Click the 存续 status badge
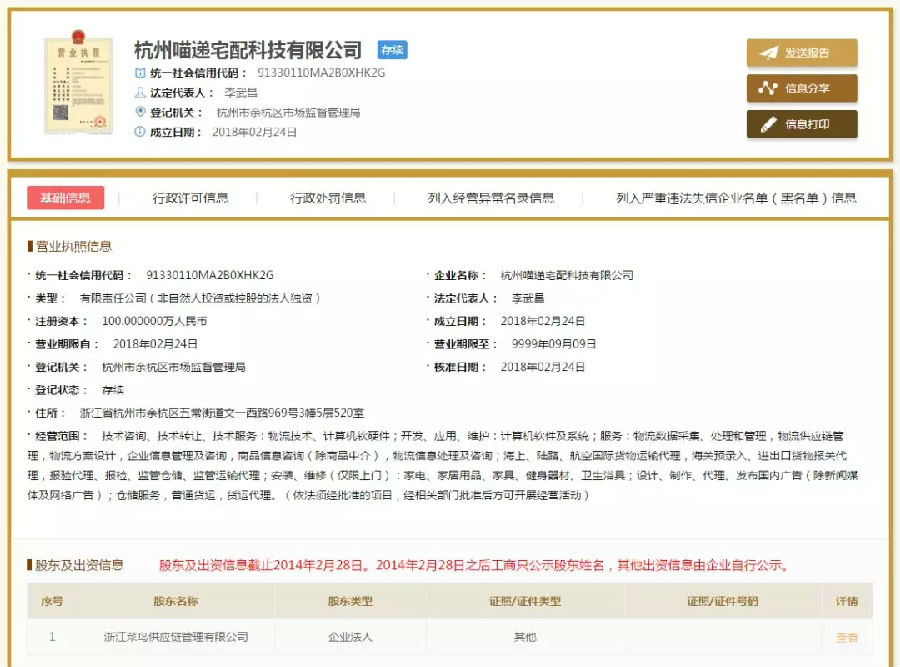Screen dimensions: 900x667 click(391, 48)
